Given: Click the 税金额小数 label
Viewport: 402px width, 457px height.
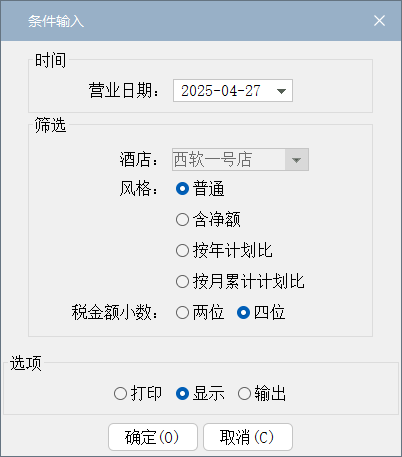Looking at the screenshot, I should [114, 313].
